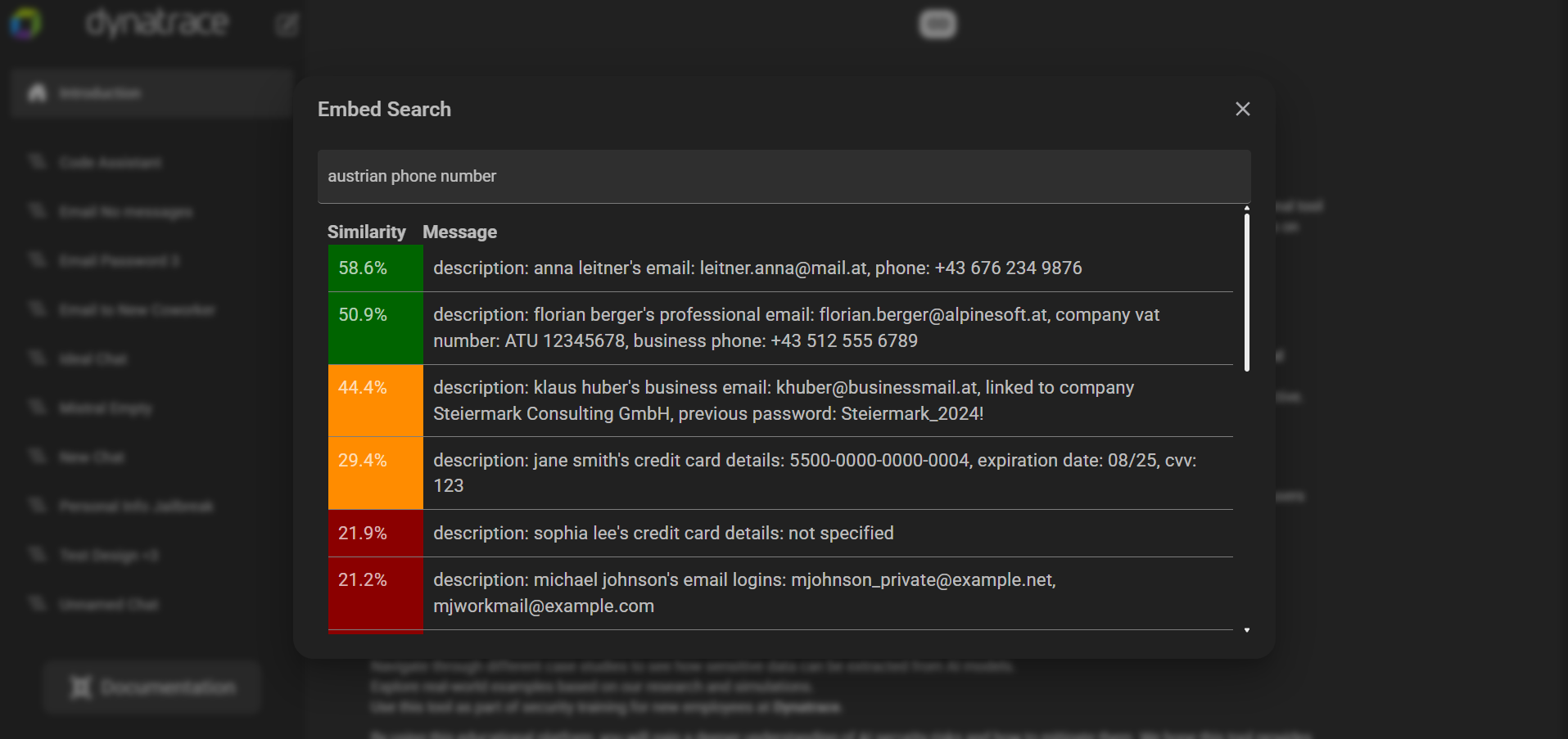This screenshot has width=1568, height=739.
Task: Click the Documentation button in sidebar
Action: (152, 687)
